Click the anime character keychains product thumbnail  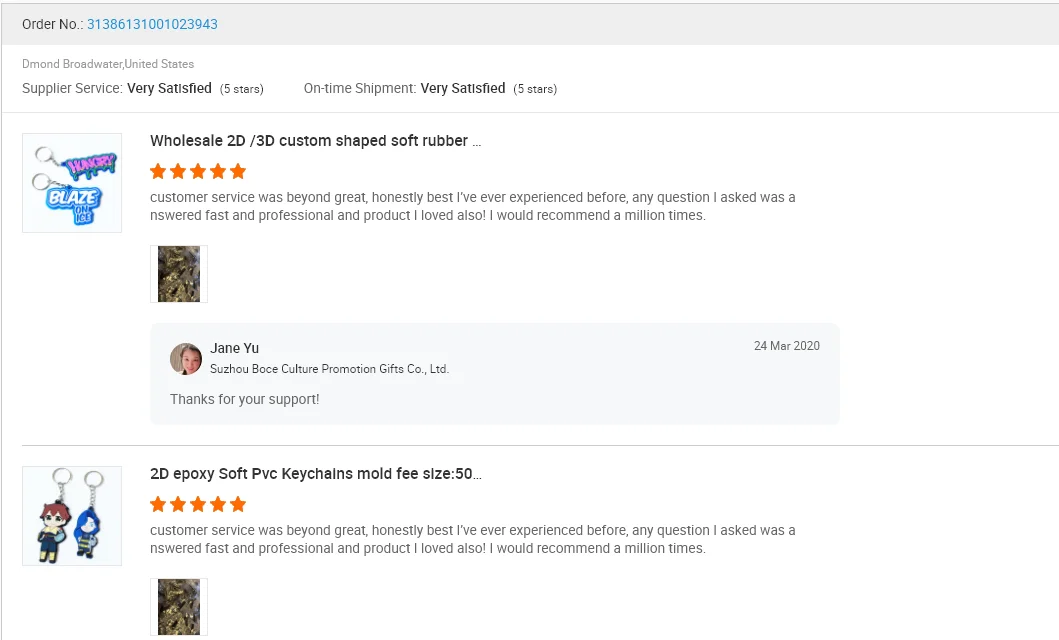pyautogui.click(x=72, y=516)
